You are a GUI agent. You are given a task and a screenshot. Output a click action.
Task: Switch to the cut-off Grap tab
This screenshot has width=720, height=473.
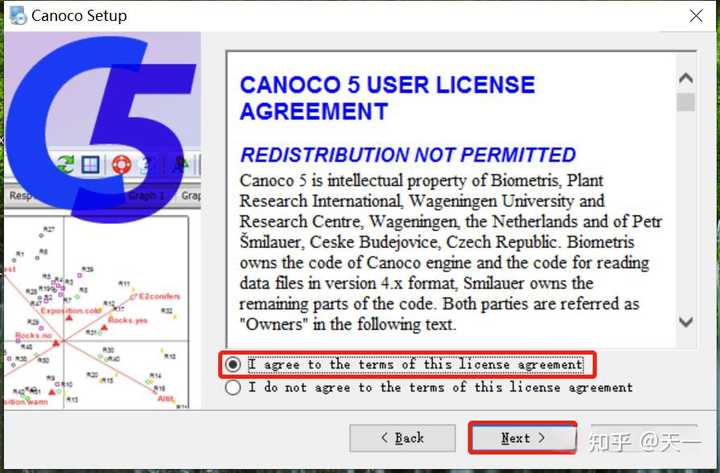[191, 196]
